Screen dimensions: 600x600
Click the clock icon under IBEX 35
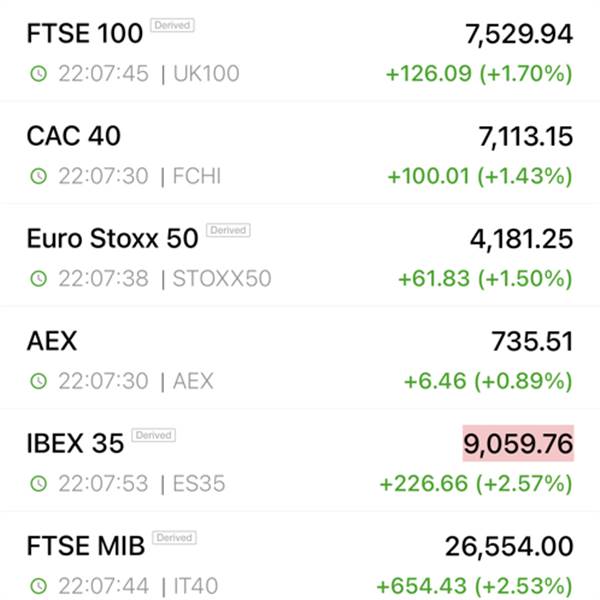[x=39, y=484]
